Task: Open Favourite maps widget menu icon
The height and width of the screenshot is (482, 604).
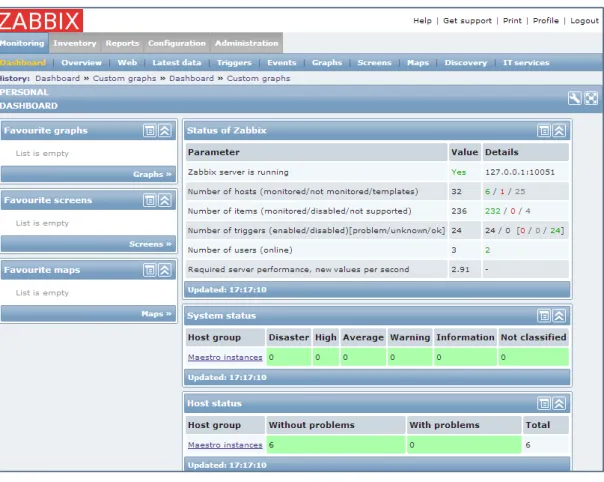Action: point(150,270)
